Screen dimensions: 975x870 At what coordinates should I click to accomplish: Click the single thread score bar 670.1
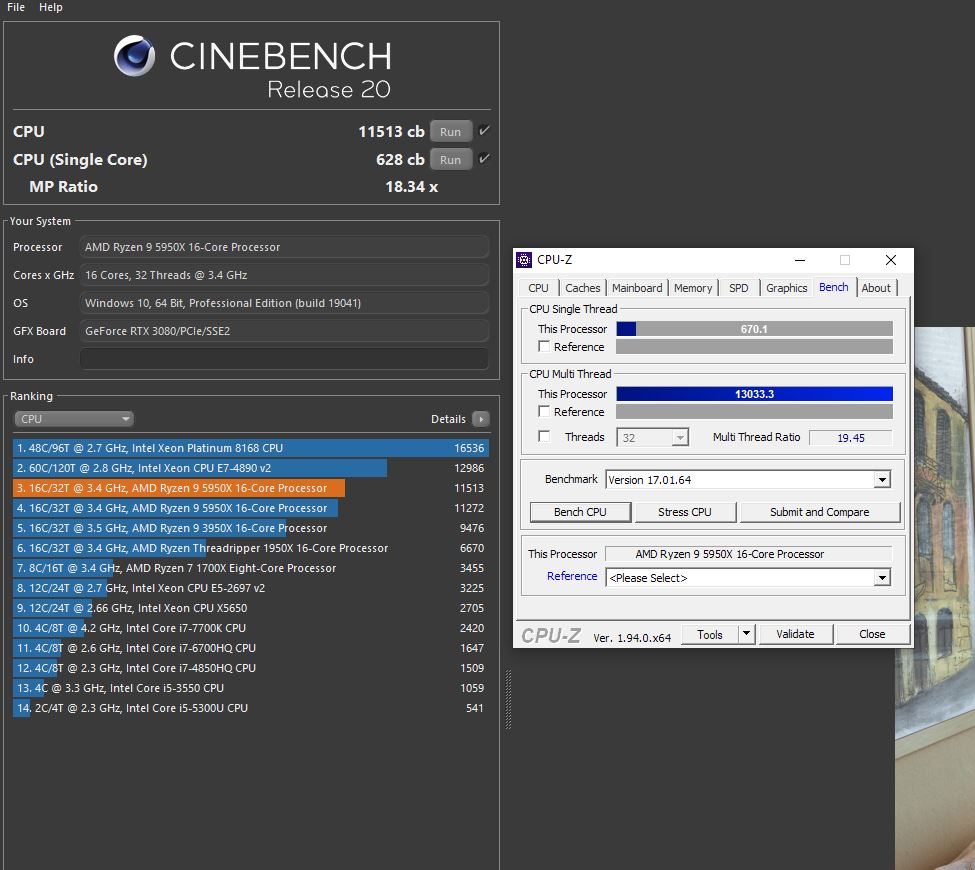click(754, 329)
